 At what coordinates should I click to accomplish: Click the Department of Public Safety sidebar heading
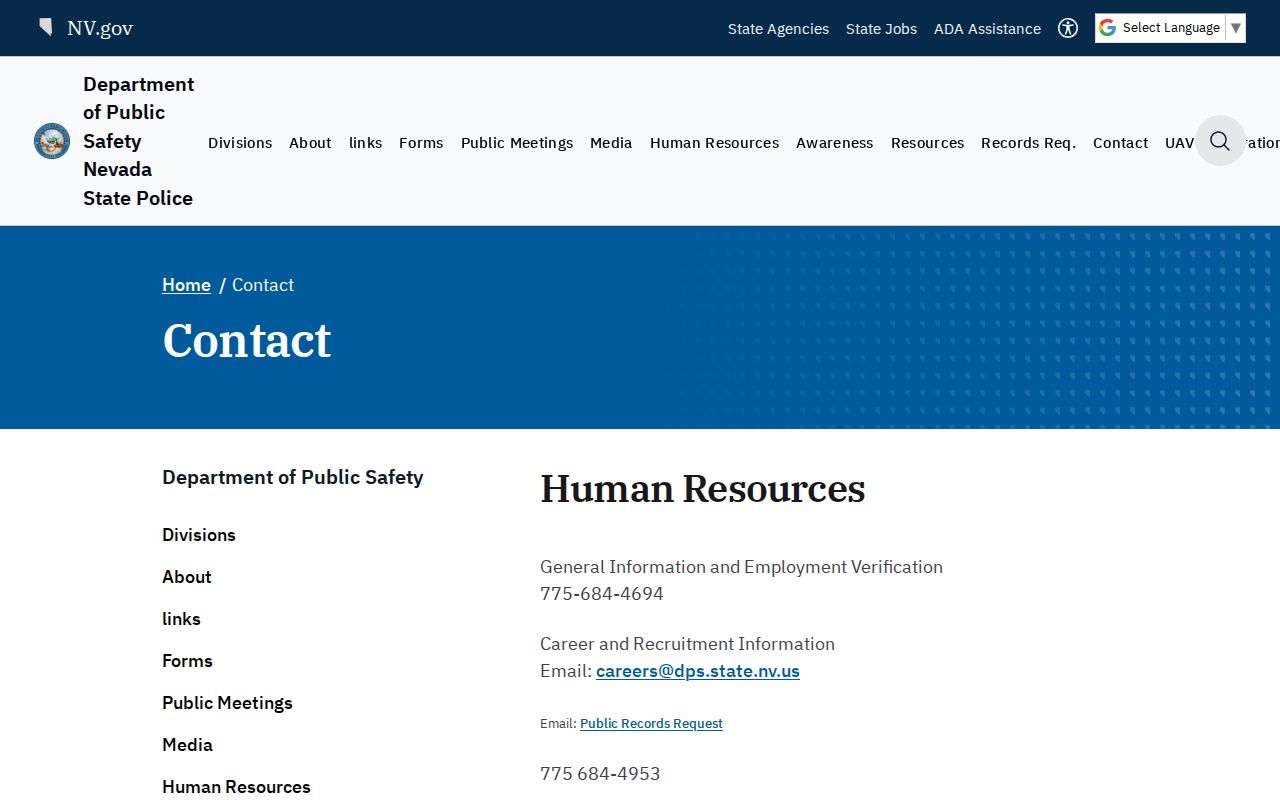(293, 477)
